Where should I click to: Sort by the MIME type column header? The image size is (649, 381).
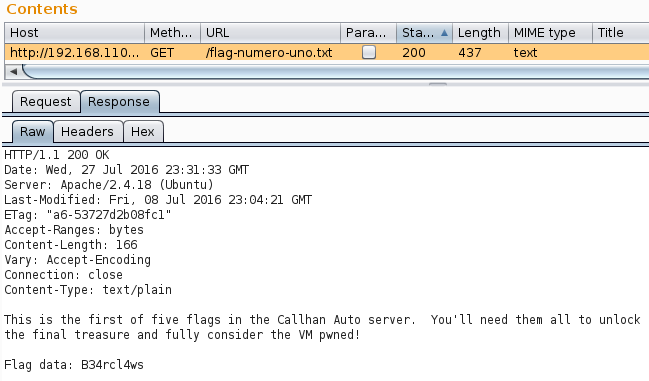(550, 33)
